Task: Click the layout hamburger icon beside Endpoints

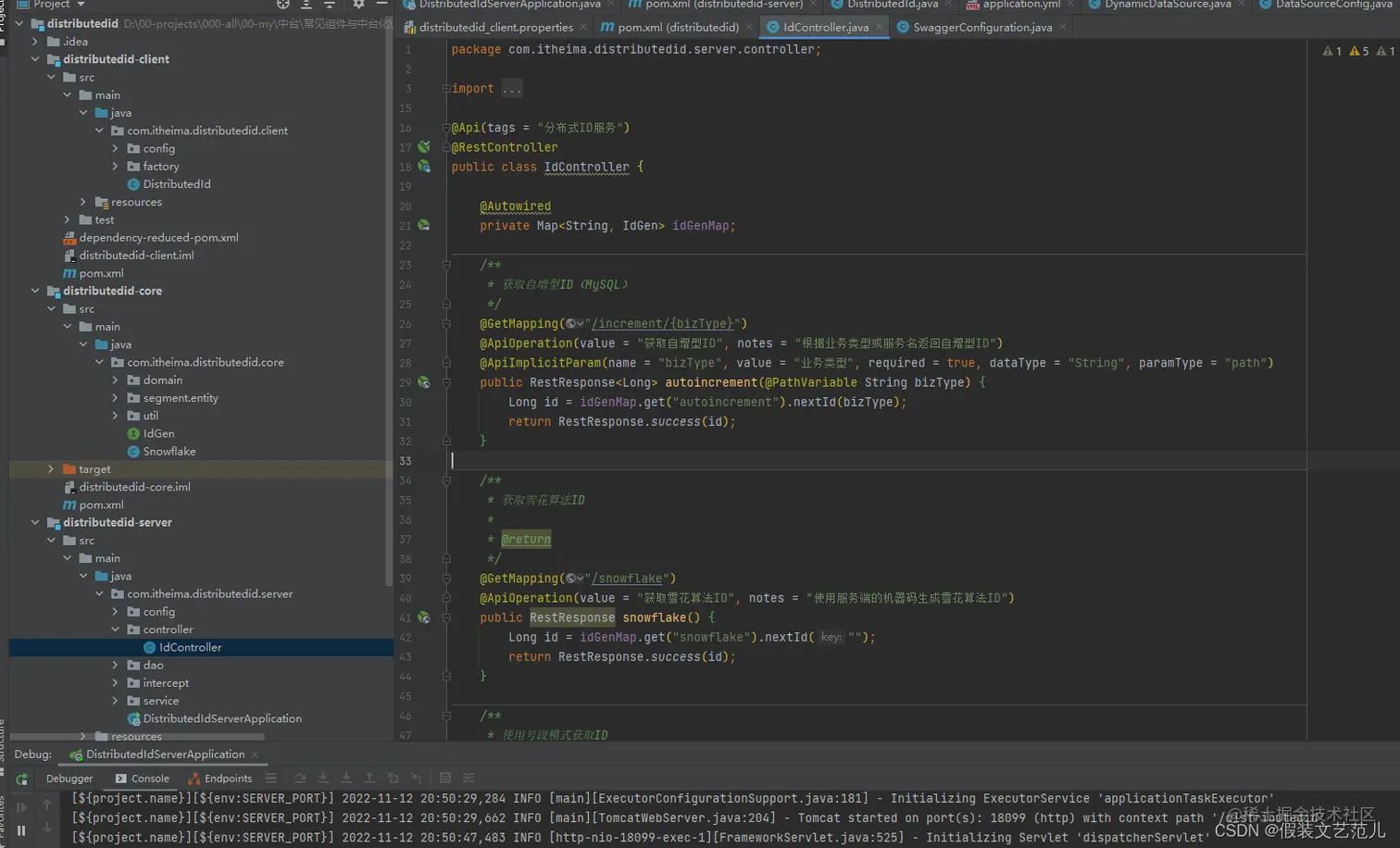Action: (270, 779)
